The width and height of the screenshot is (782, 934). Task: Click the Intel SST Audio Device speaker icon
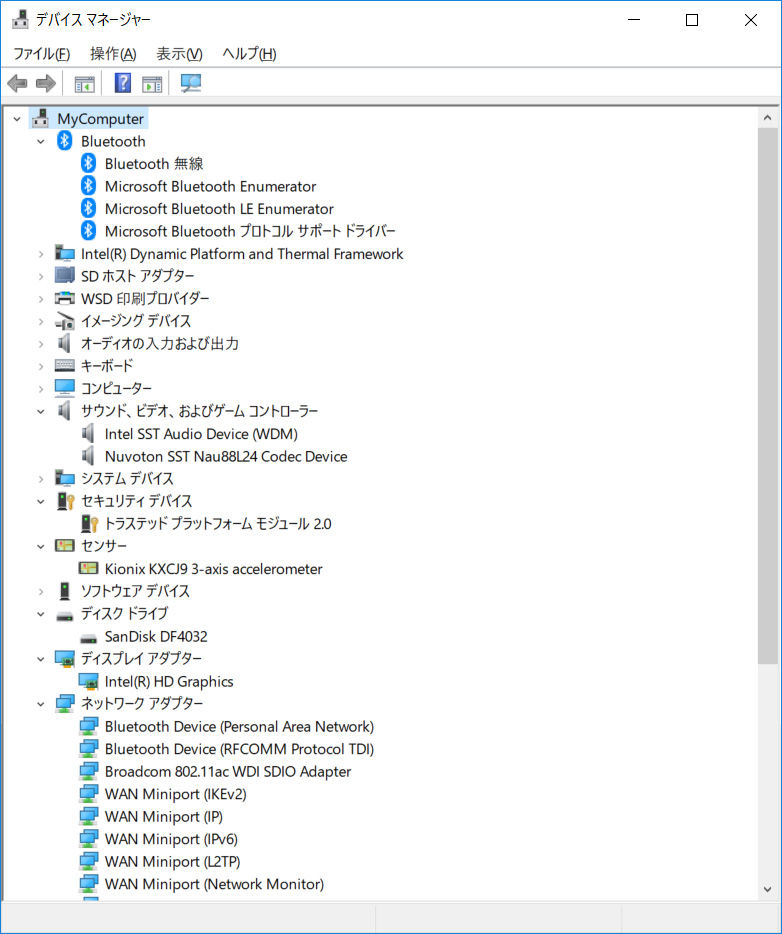(x=88, y=434)
